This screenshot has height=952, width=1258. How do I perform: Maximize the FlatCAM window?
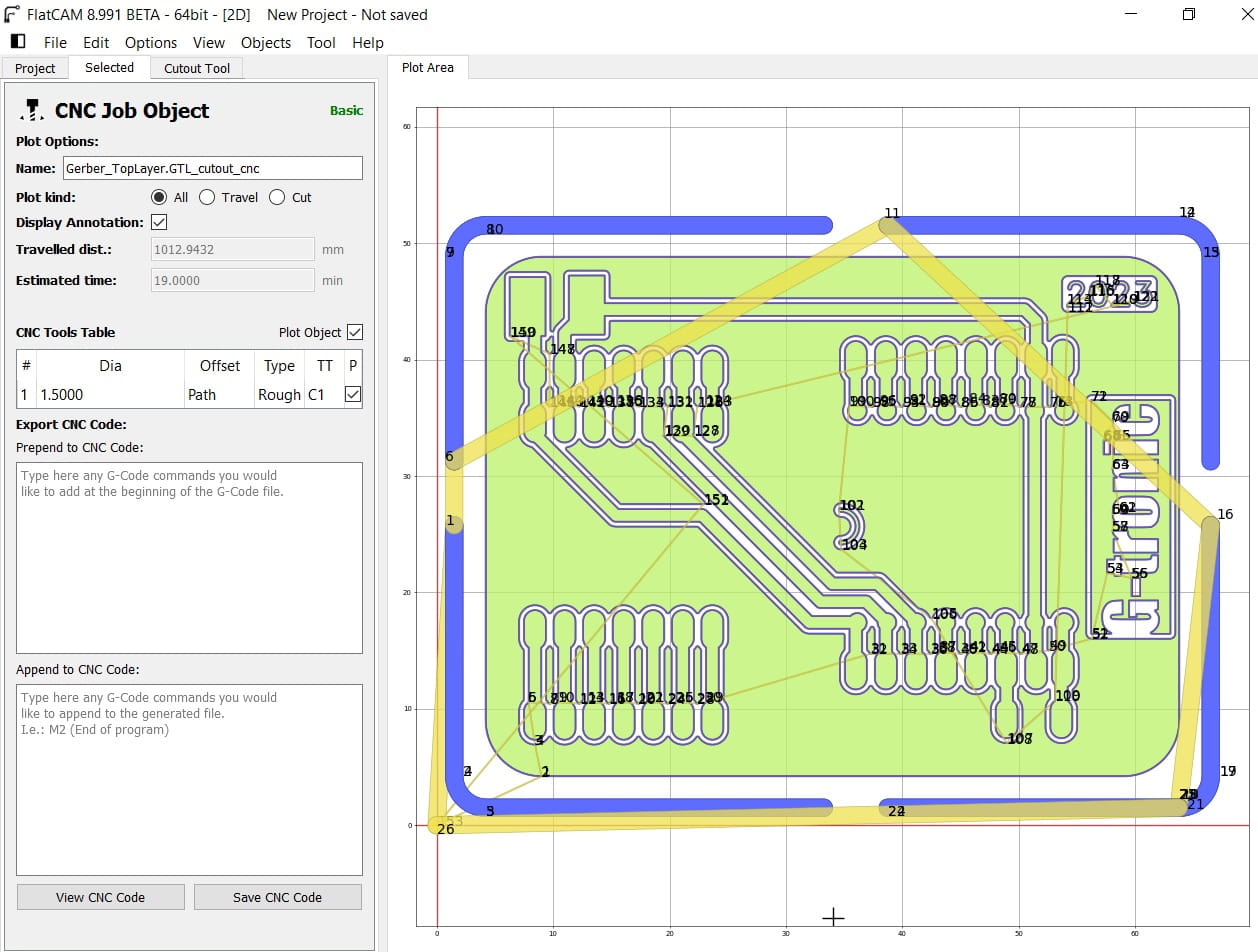[x=1188, y=14]
